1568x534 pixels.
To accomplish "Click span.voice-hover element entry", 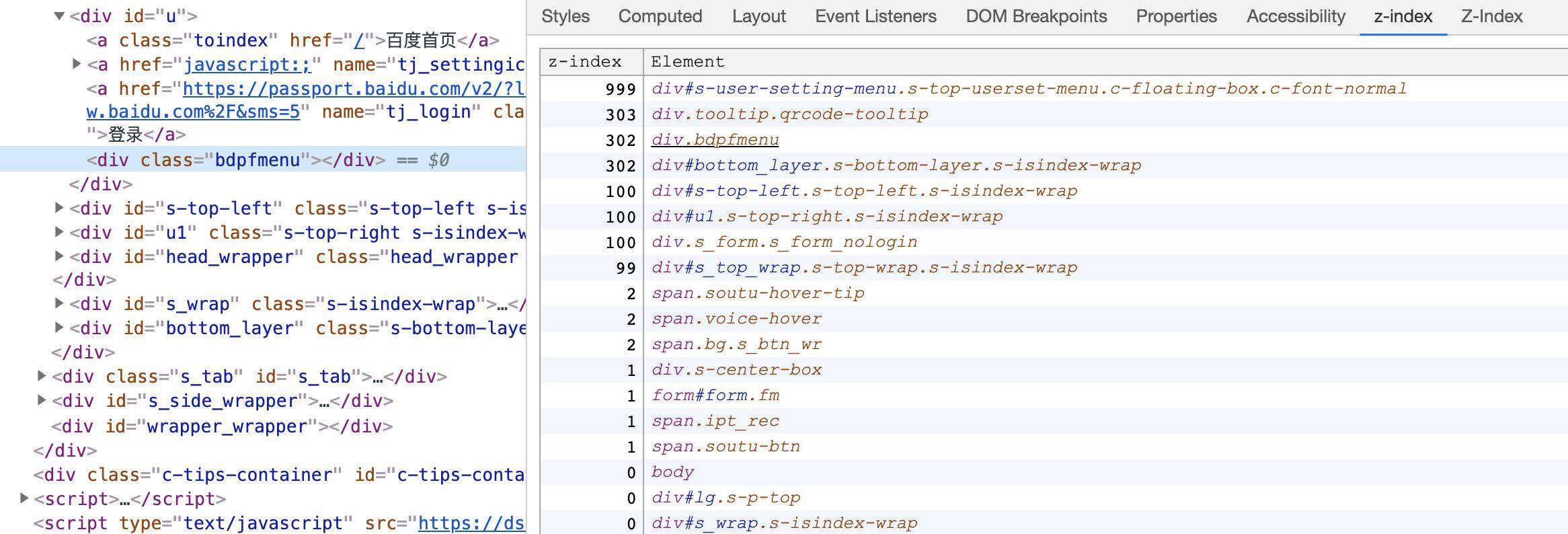I will (x=736, y=318).
